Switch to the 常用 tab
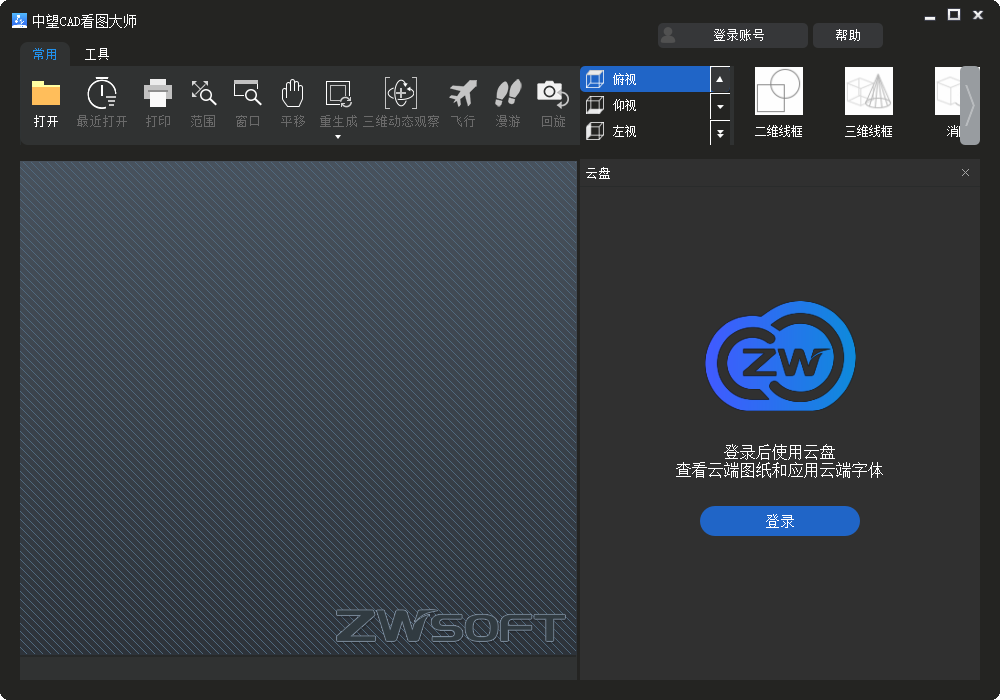This screenshot has width=1000, height=700. tap(45, 54)
